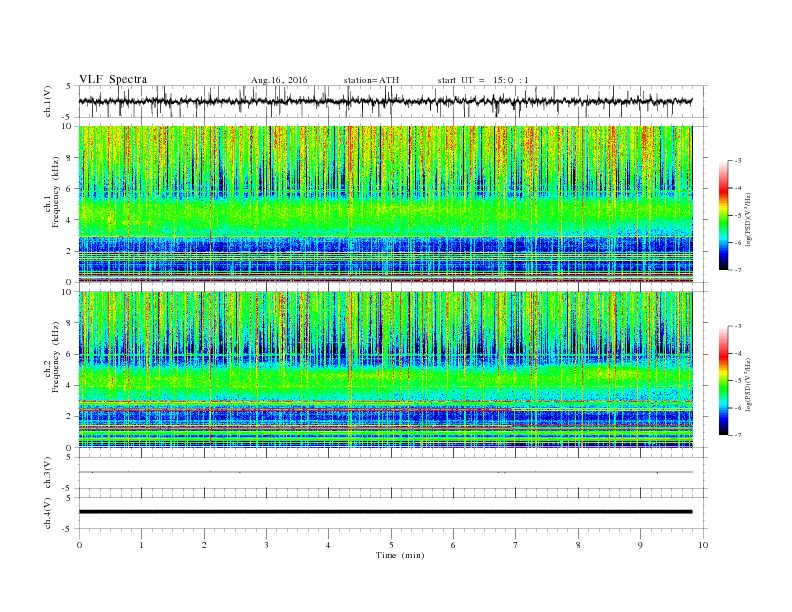Click the ch.3 flat gray trace
Viewport: 792px width, 612px height.
click(385, 472)
